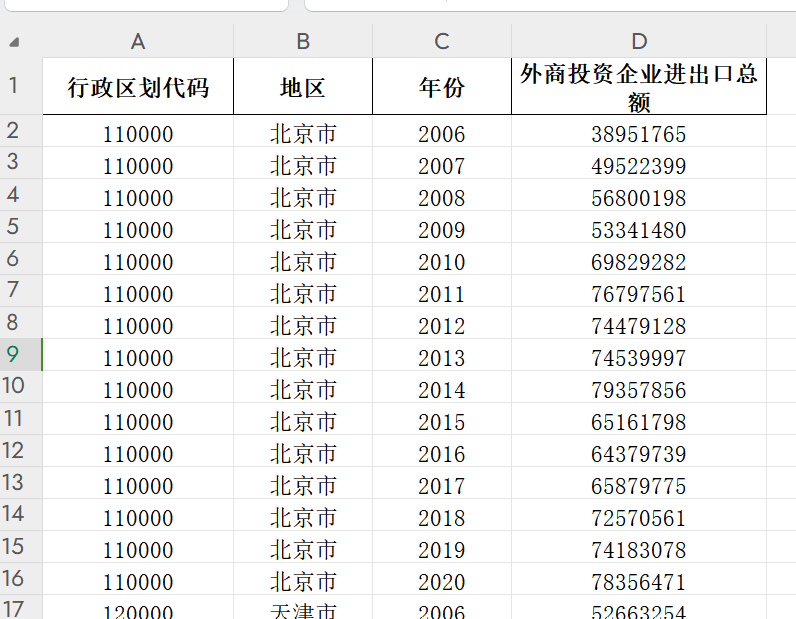
Task: Select row 1 header
Action: 21,86
